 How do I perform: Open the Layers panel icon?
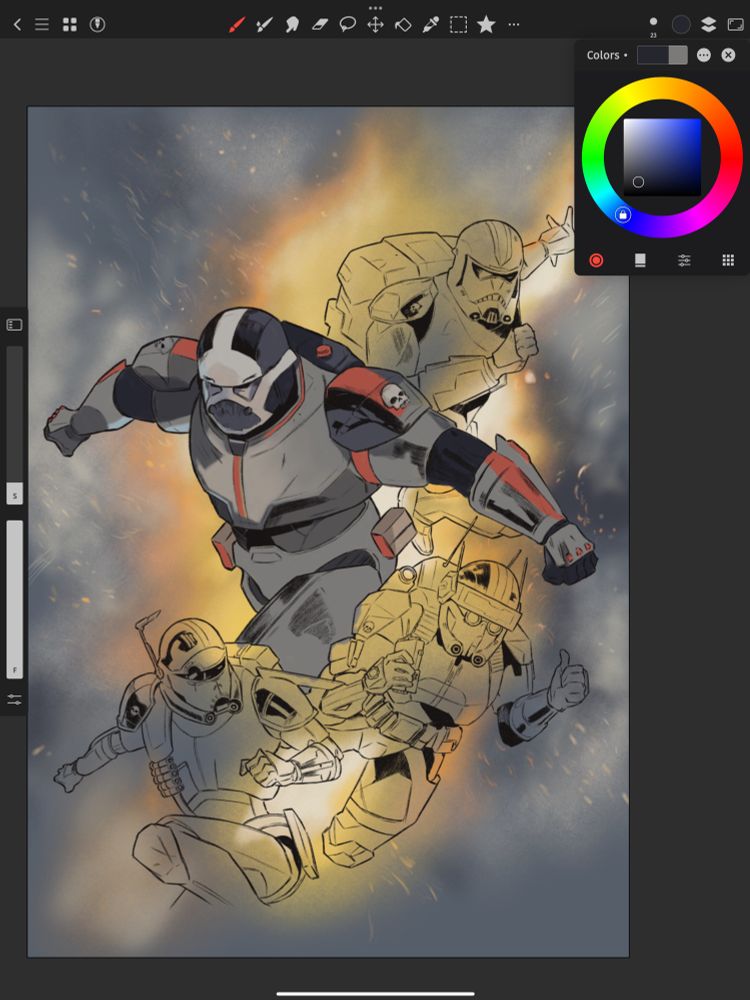pos(709,25)
